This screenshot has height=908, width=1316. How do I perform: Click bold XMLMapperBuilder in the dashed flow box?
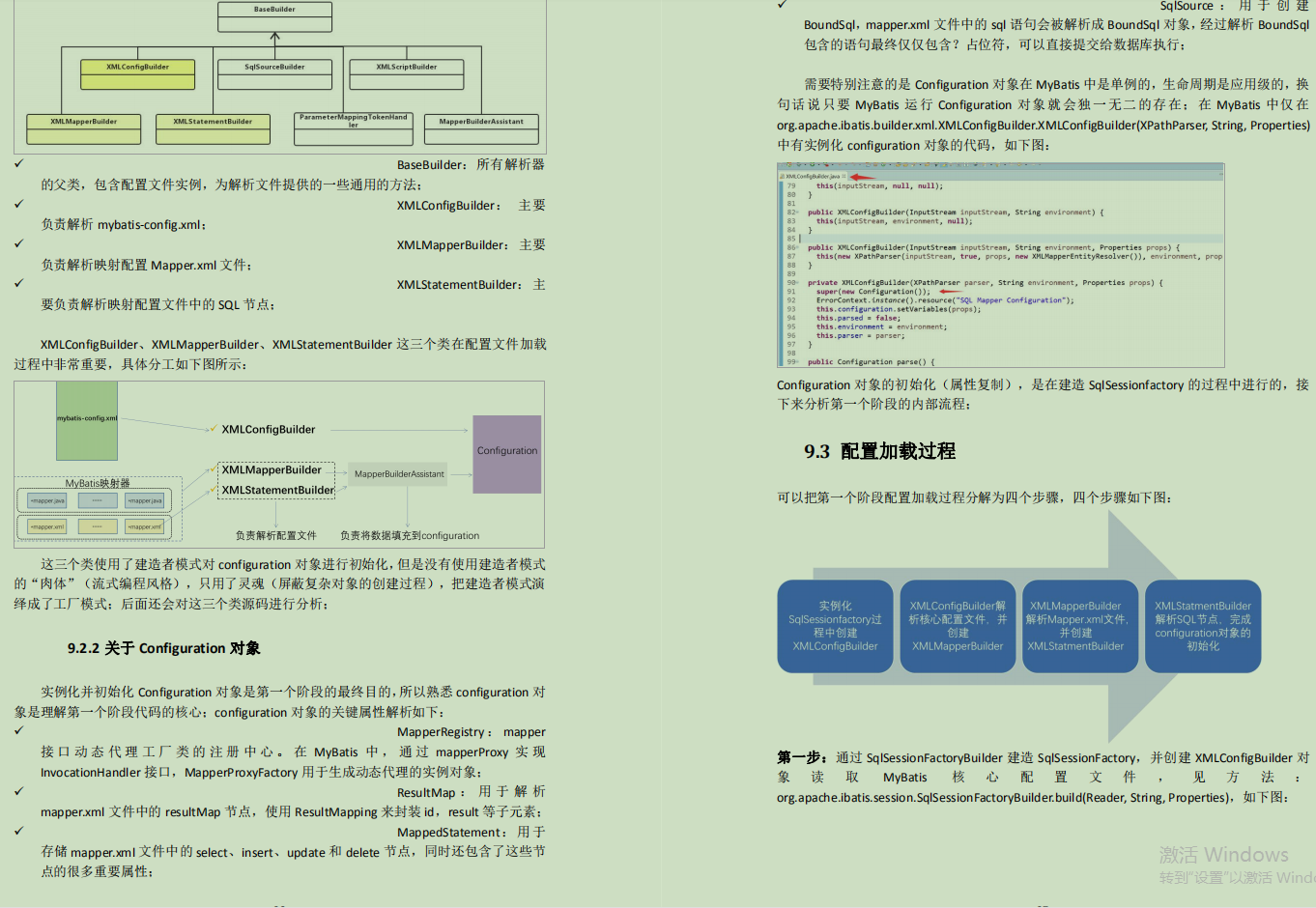click(x=272, y=470)
